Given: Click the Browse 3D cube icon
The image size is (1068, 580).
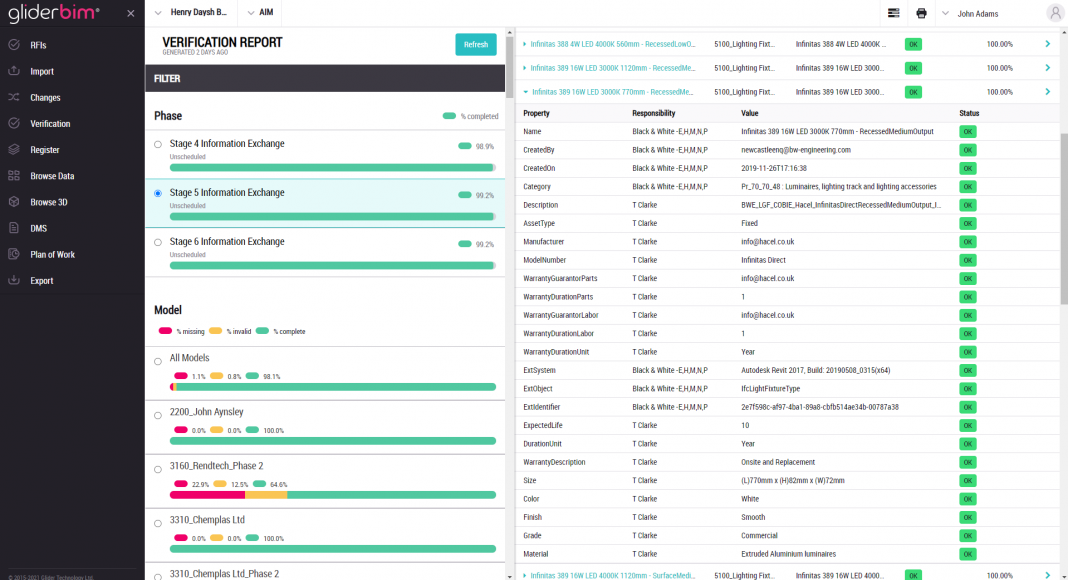Looking at the screenshot, I should 14,202.
